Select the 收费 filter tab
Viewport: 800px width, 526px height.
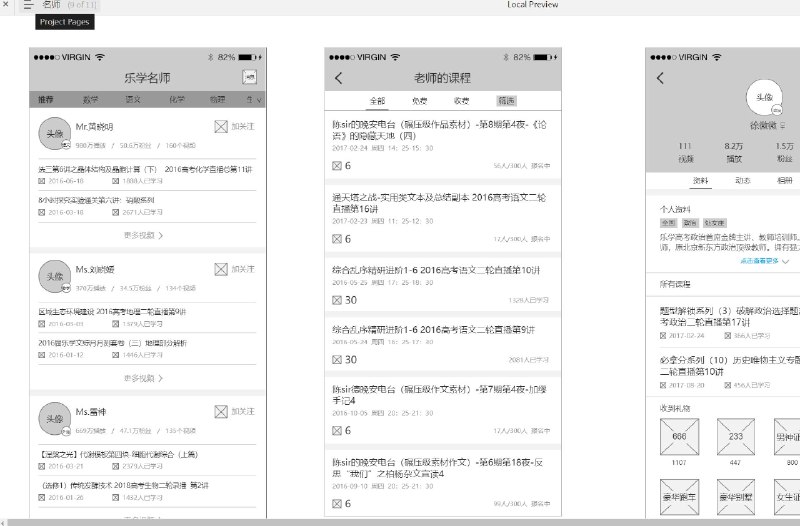pyautogui.click(x=461, y=101)
